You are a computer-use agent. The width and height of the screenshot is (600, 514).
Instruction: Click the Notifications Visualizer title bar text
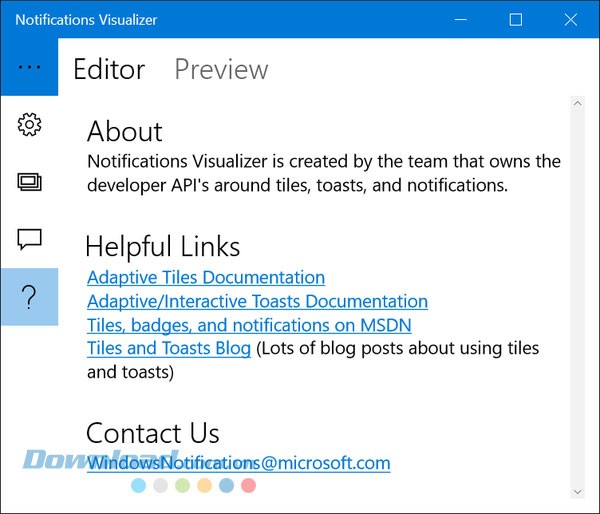point(86,19)
